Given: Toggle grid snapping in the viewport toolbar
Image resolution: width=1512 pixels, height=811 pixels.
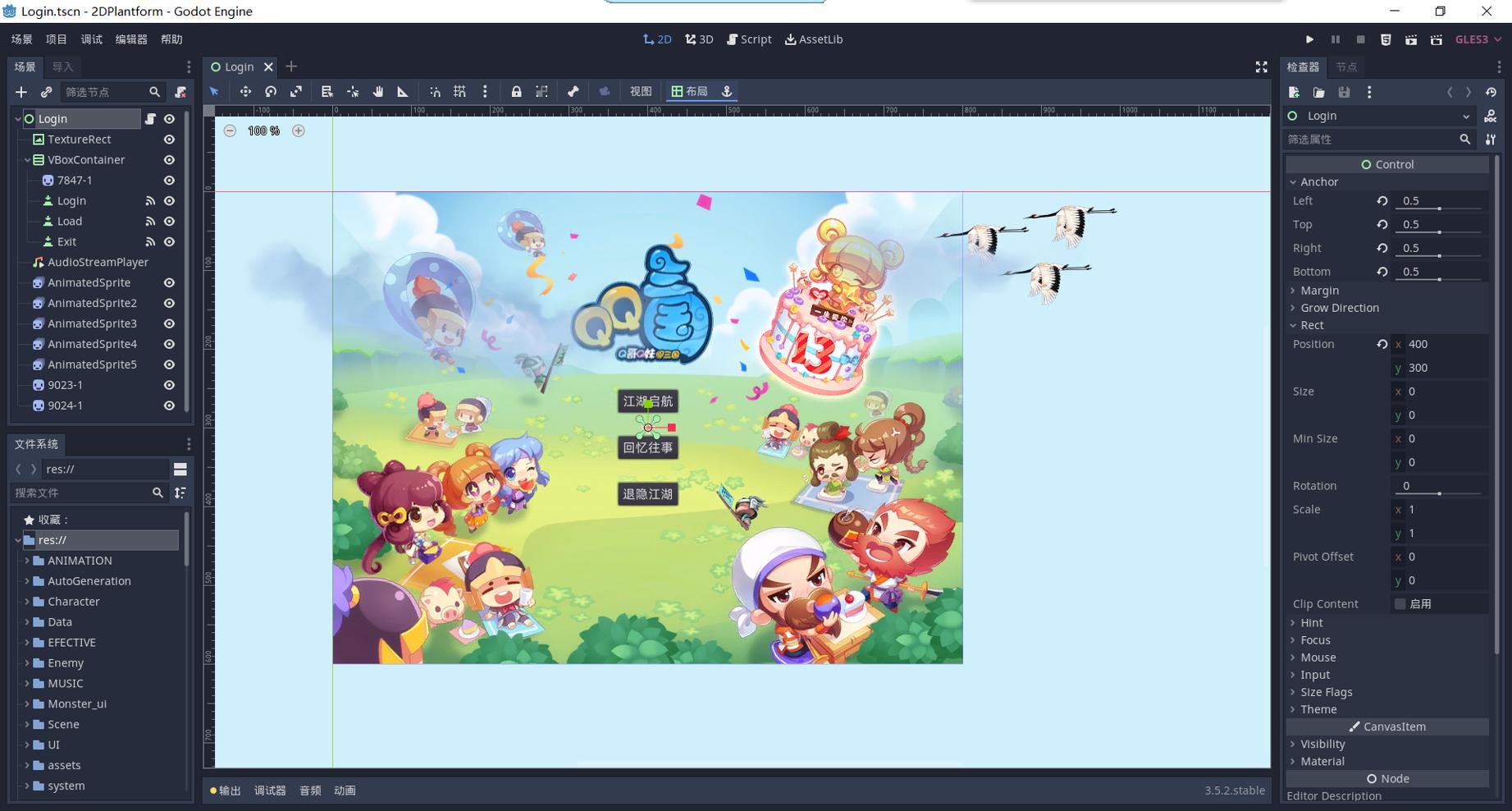Looking at the screenshot, I should (459, 92).
